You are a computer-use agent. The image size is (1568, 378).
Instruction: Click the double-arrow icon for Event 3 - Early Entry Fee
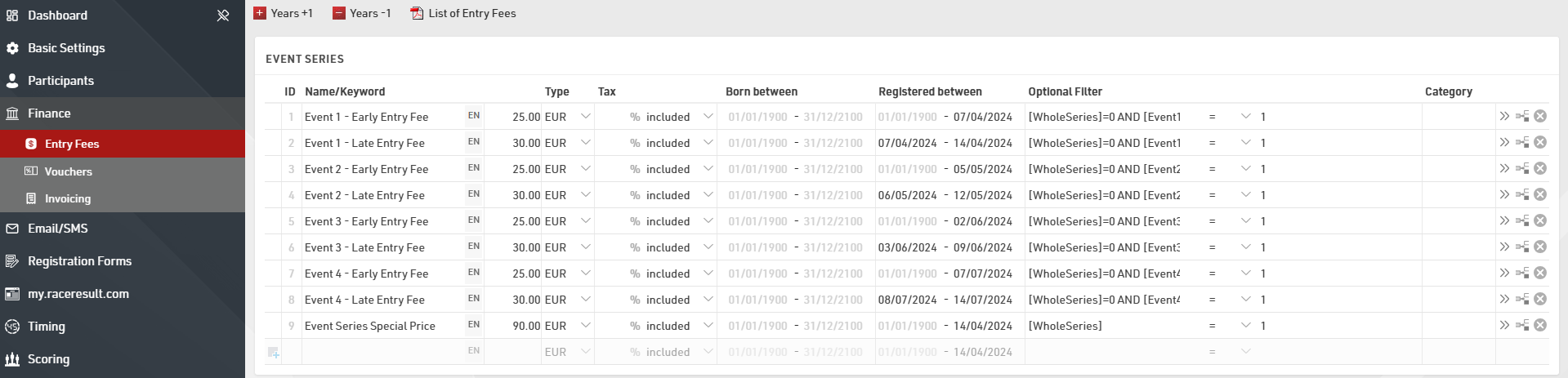(x=1504, y=221)
